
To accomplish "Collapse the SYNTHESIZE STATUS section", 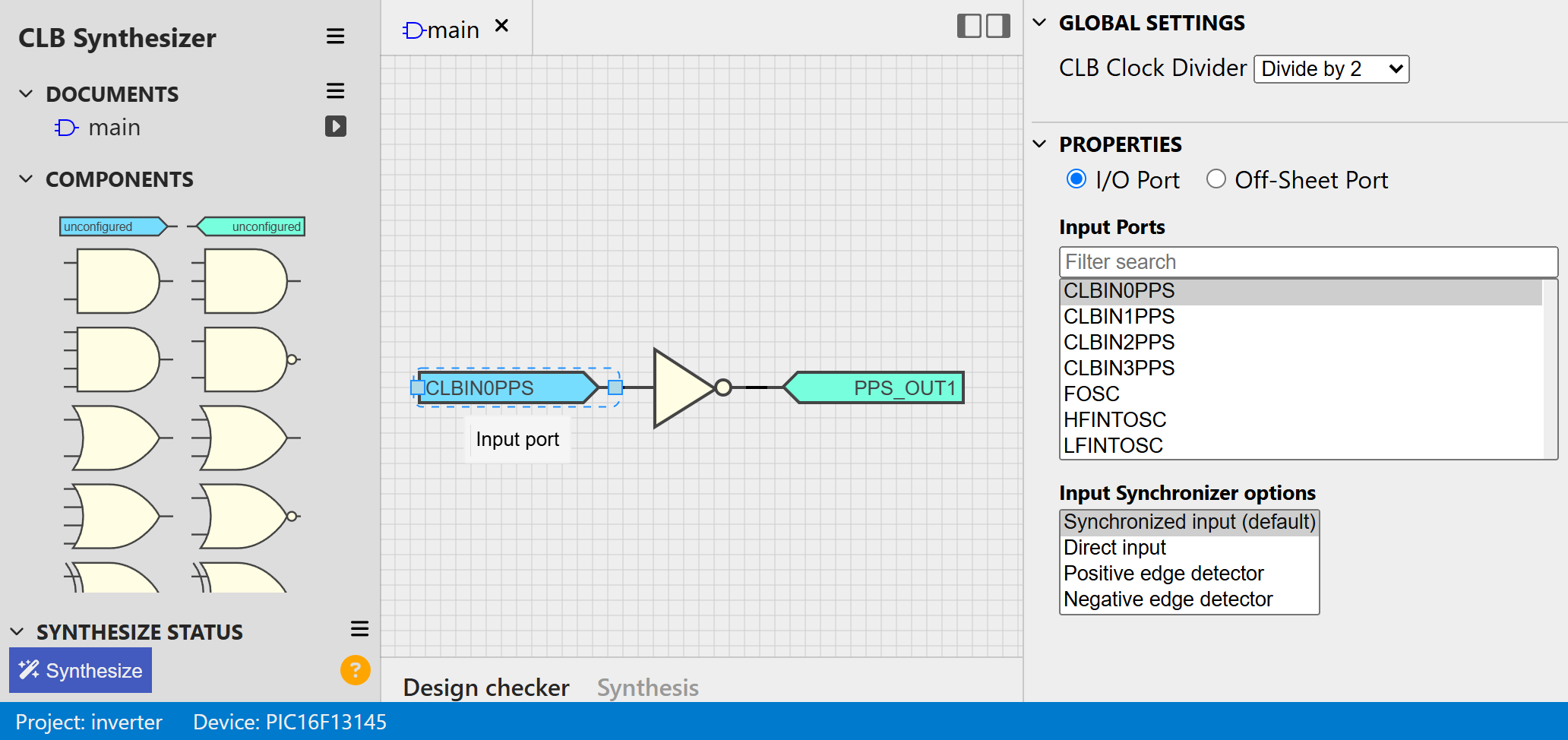I will [x=17, y=631].
